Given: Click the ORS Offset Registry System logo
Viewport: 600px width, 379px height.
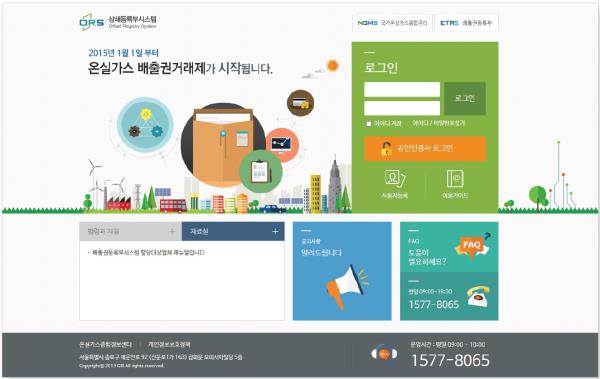Looking at the screenshot, I should (x=118, y=22).
